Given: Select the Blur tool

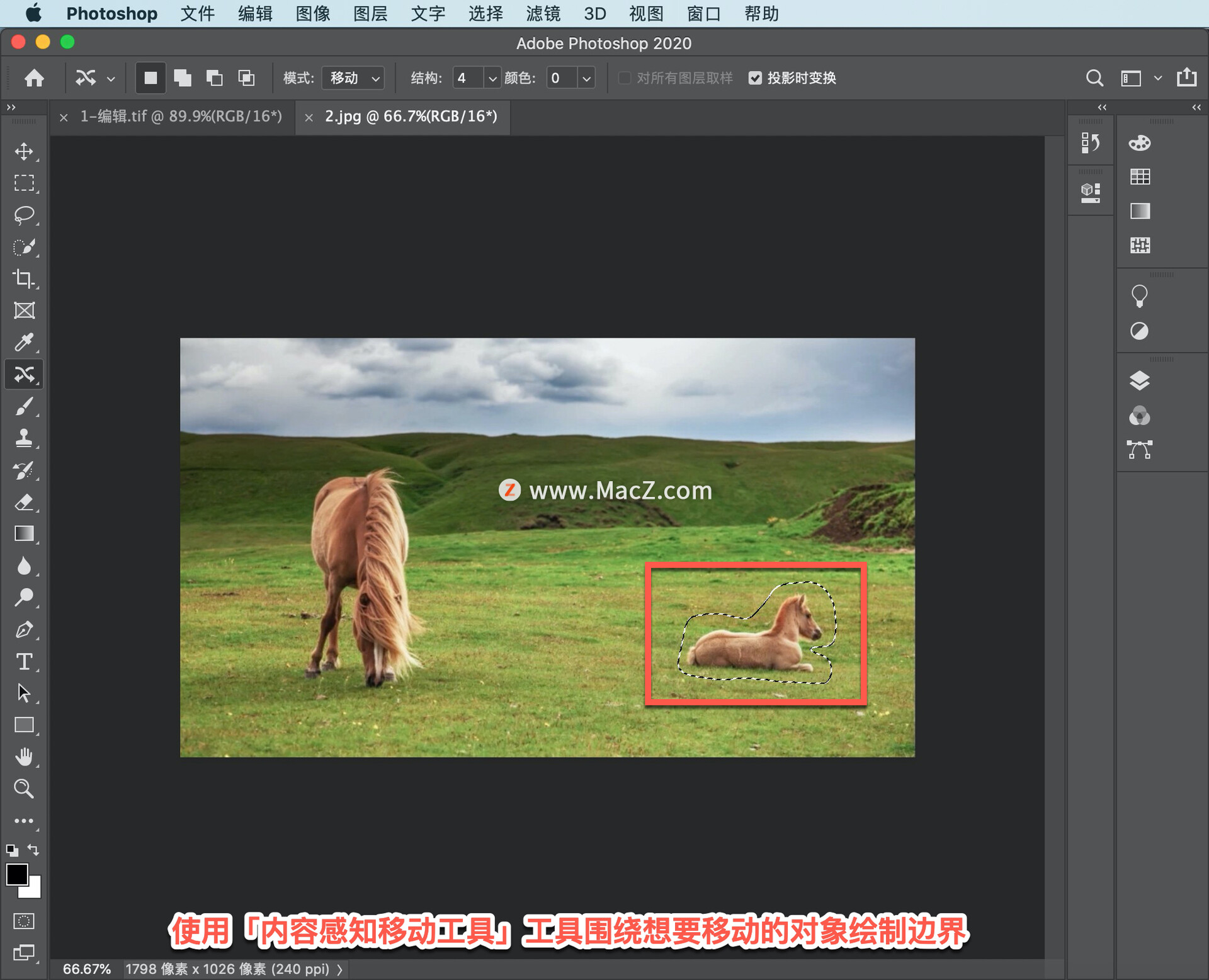Looking at the screenshot, I should click(x=25, y=566).
